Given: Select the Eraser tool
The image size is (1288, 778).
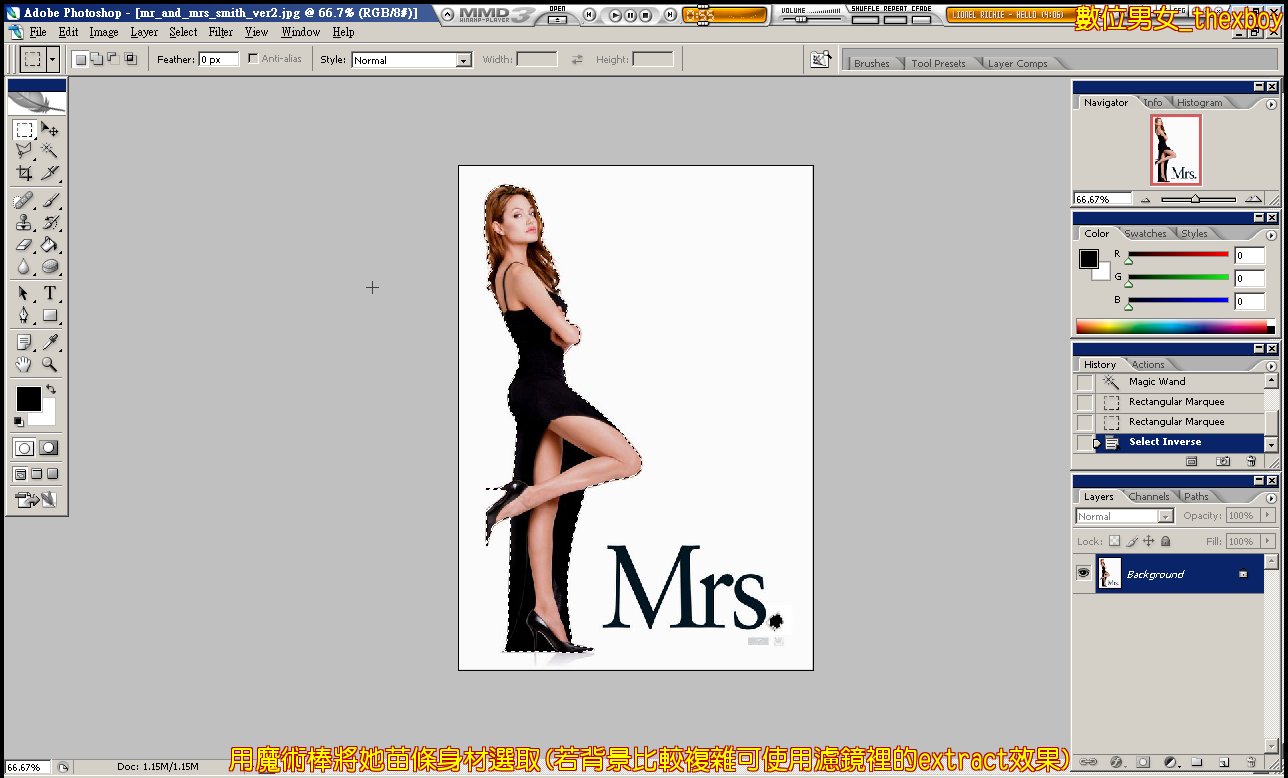Looking at the screenshot, I should pyautogui.click(x=24, y=245).
